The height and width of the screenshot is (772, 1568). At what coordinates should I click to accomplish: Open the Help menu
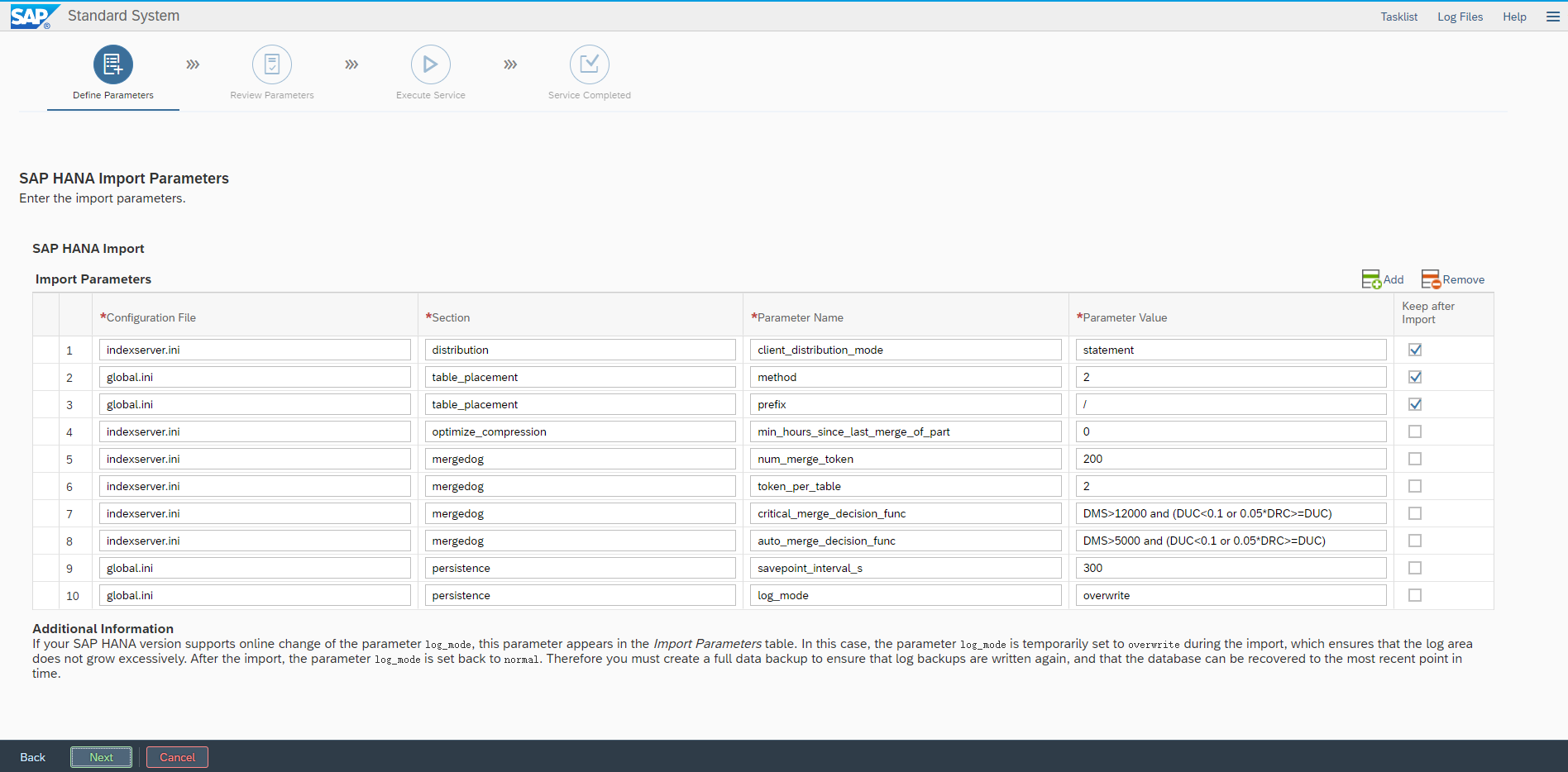[x=1514, y=17]
